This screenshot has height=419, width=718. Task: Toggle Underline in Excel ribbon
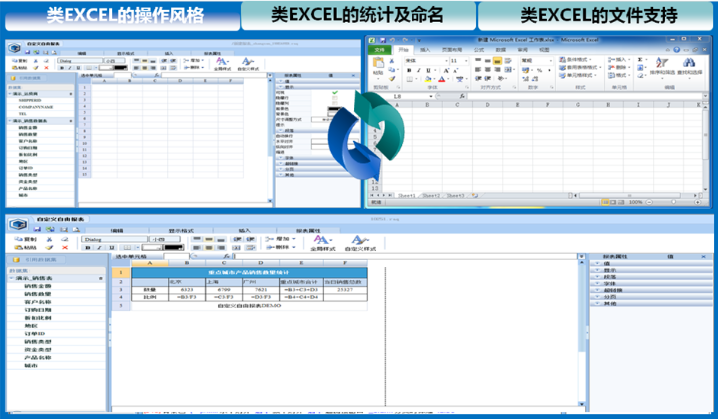pos(428,70)
